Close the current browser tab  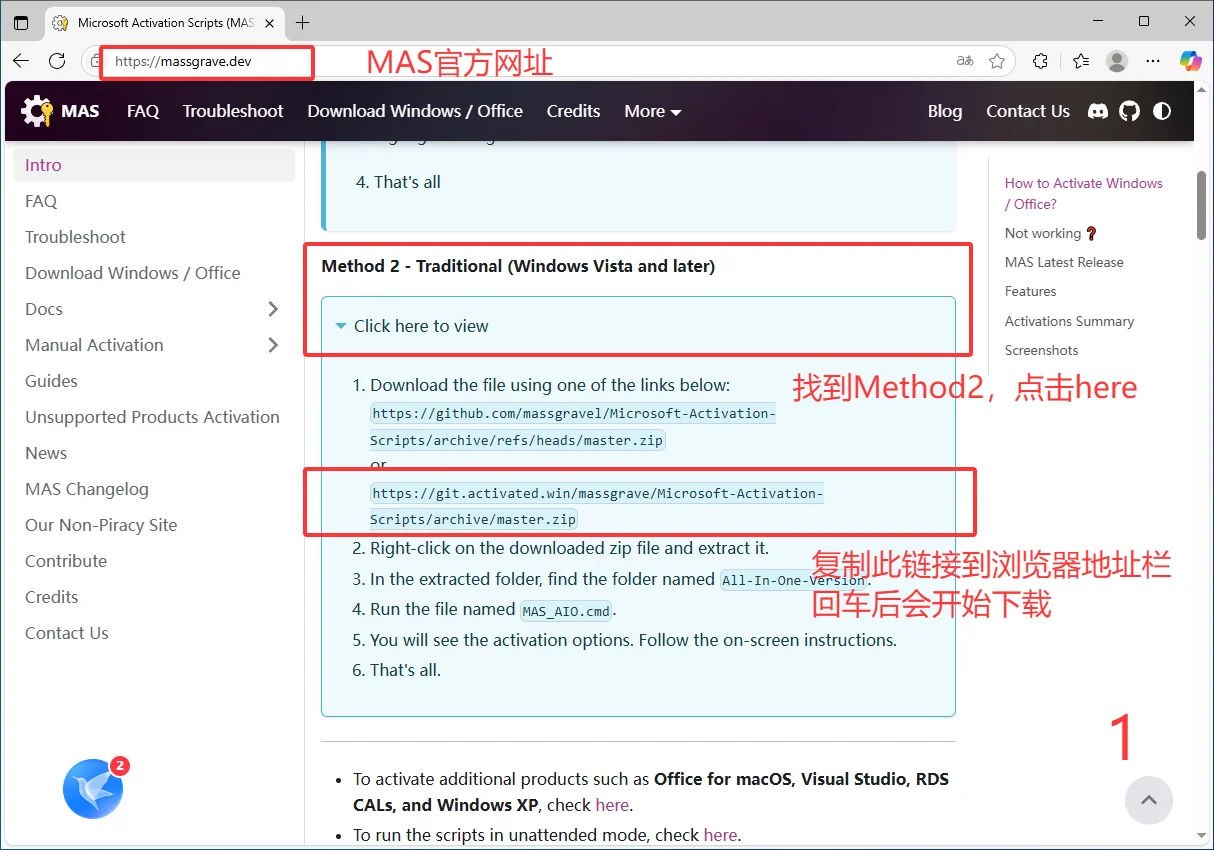[268, 22]
